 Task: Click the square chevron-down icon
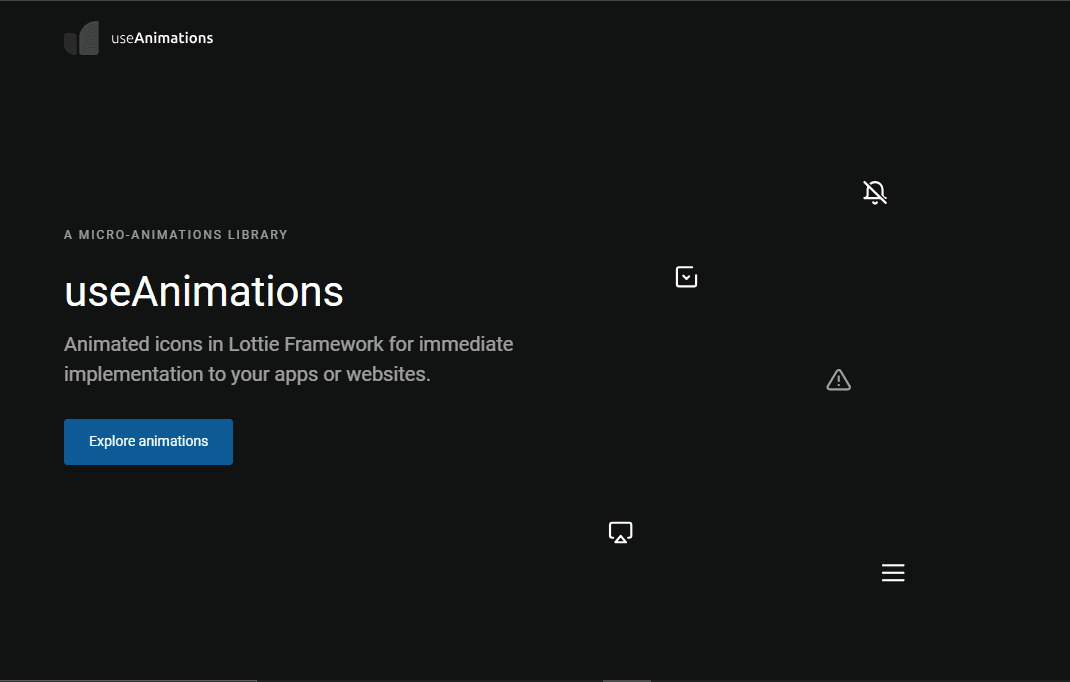[x=686, y=276]
